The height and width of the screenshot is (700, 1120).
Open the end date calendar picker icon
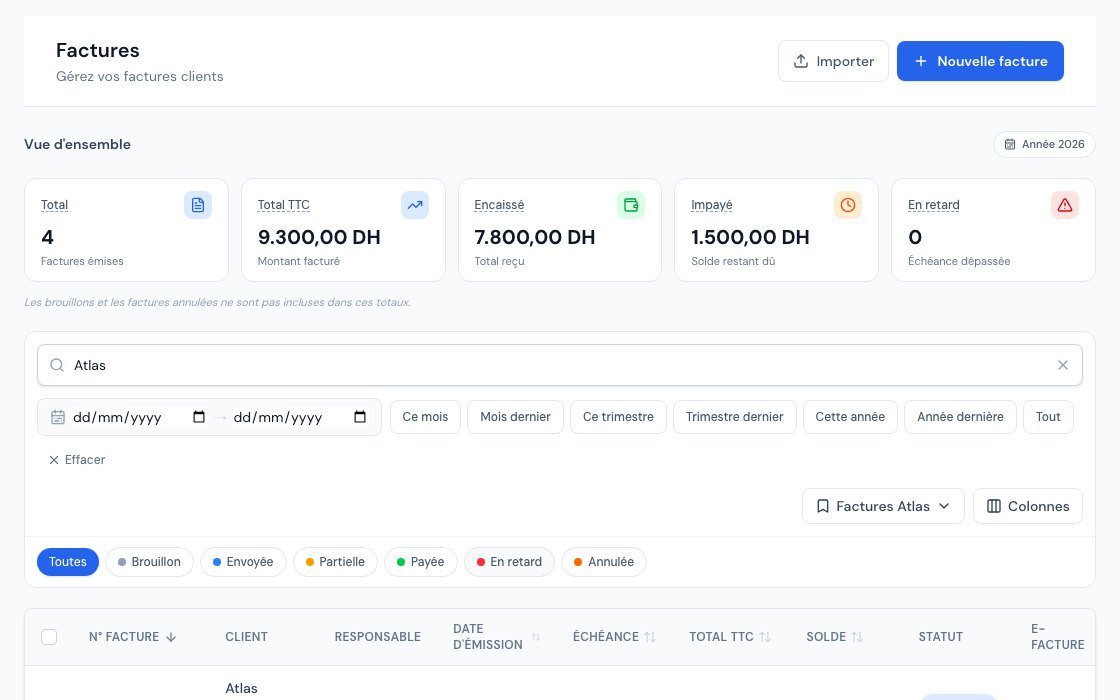[x=360, y=417]
